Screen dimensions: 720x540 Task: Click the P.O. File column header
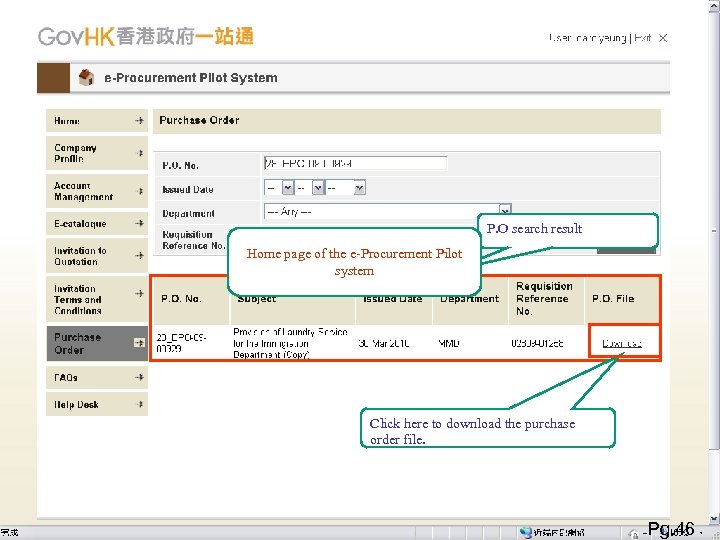(x=613, y=299)
